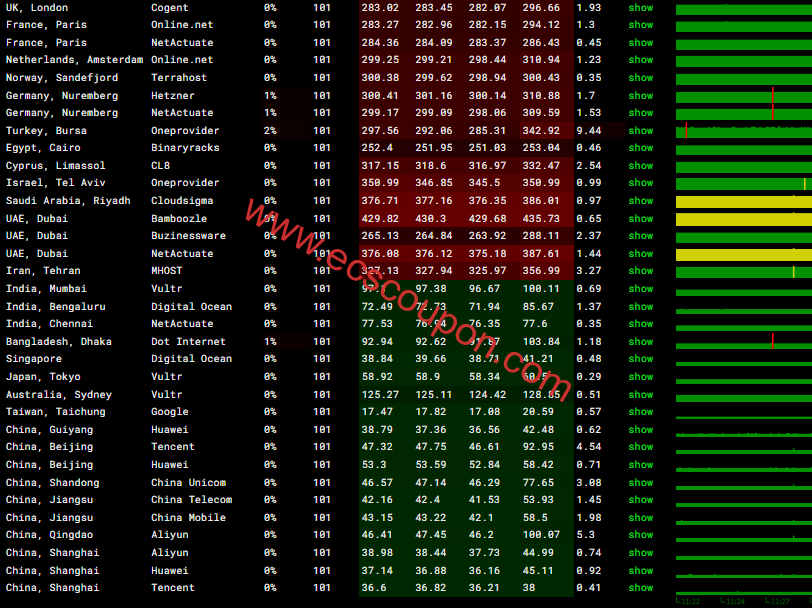The image size is (812, 608).
Task: Click 'show' for China, Shandong China Unicom
Action: pyautogui.click(x=641, y=483)
